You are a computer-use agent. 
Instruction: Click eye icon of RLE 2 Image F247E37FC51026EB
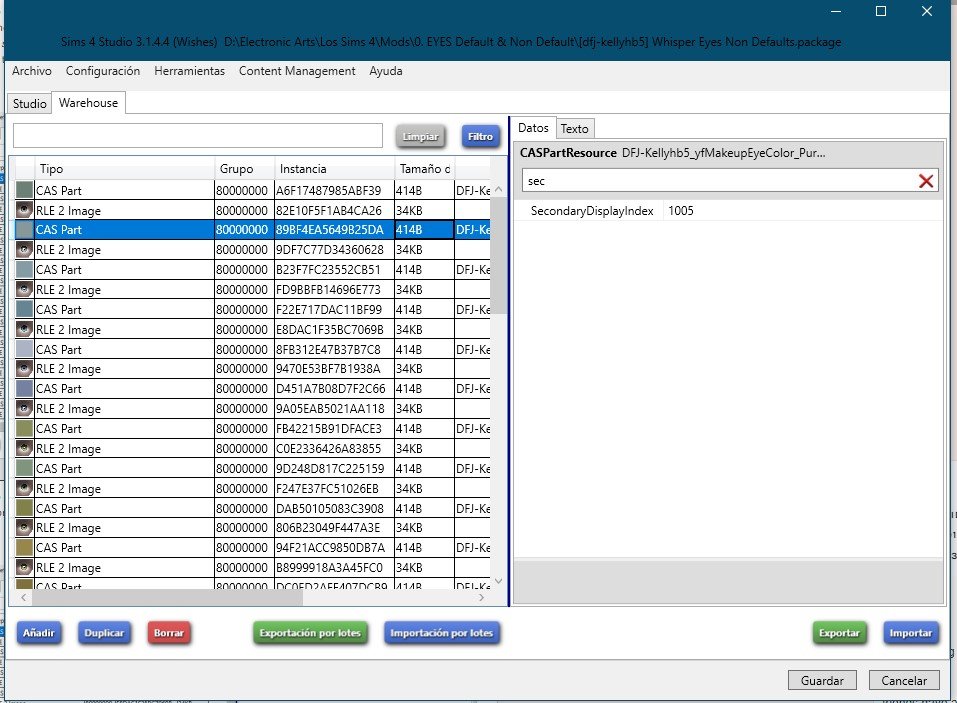click(x=25, y=488)
